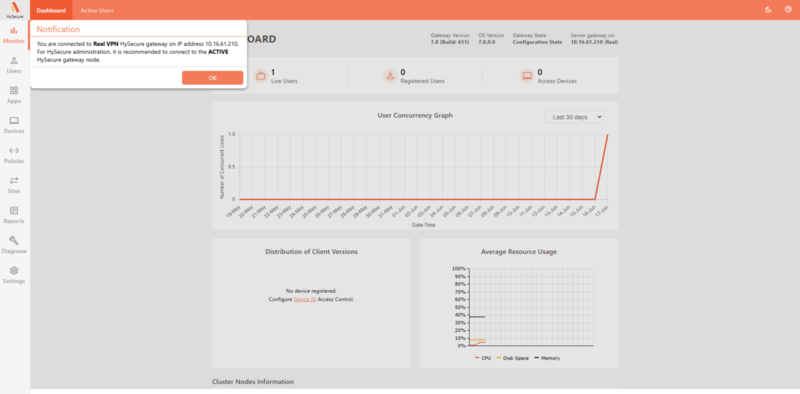
Task: Click the Registered Users label
Action: click(x=422, y=81)
